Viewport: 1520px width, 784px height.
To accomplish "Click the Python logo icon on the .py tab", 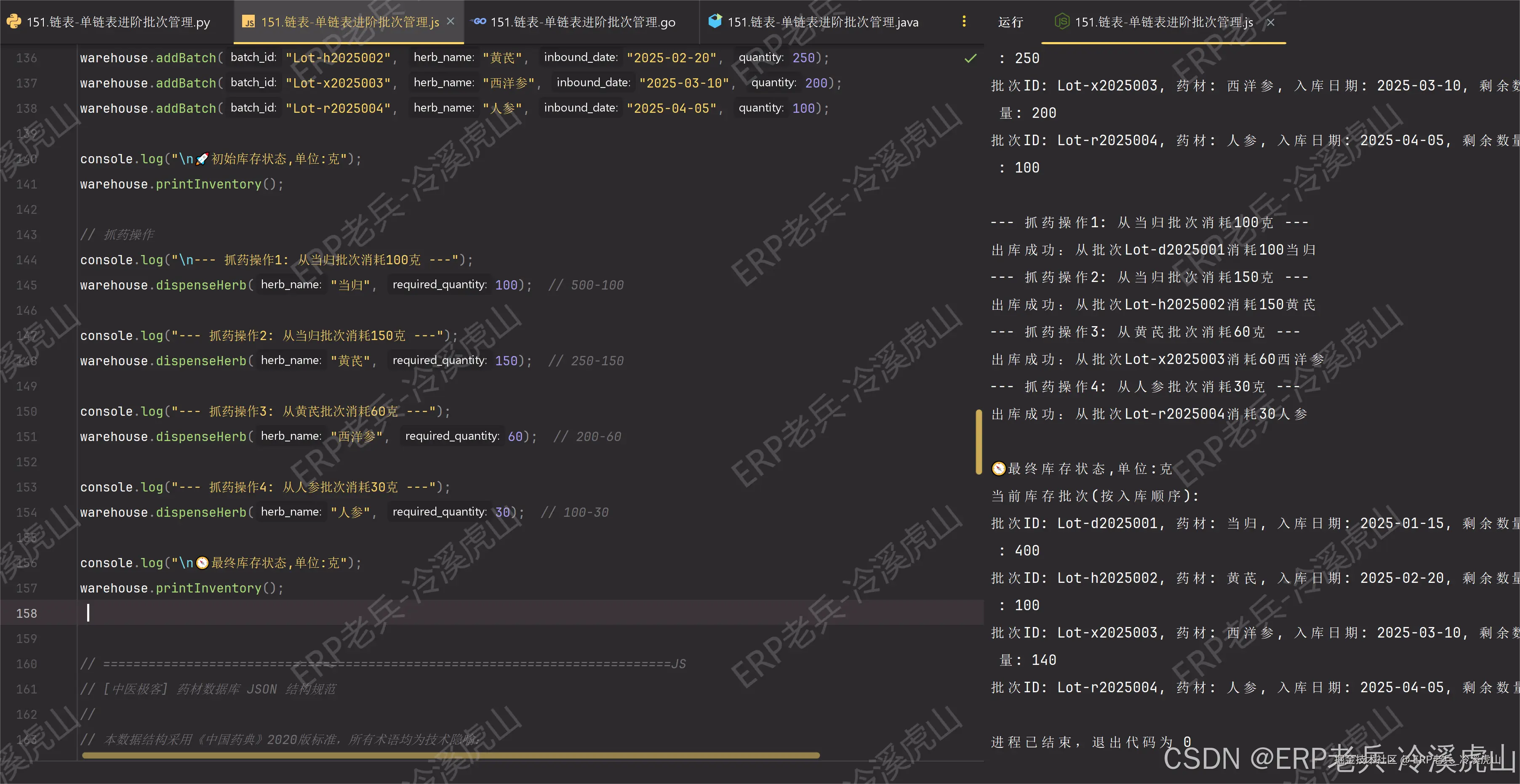I will click(x=13, y=22).
